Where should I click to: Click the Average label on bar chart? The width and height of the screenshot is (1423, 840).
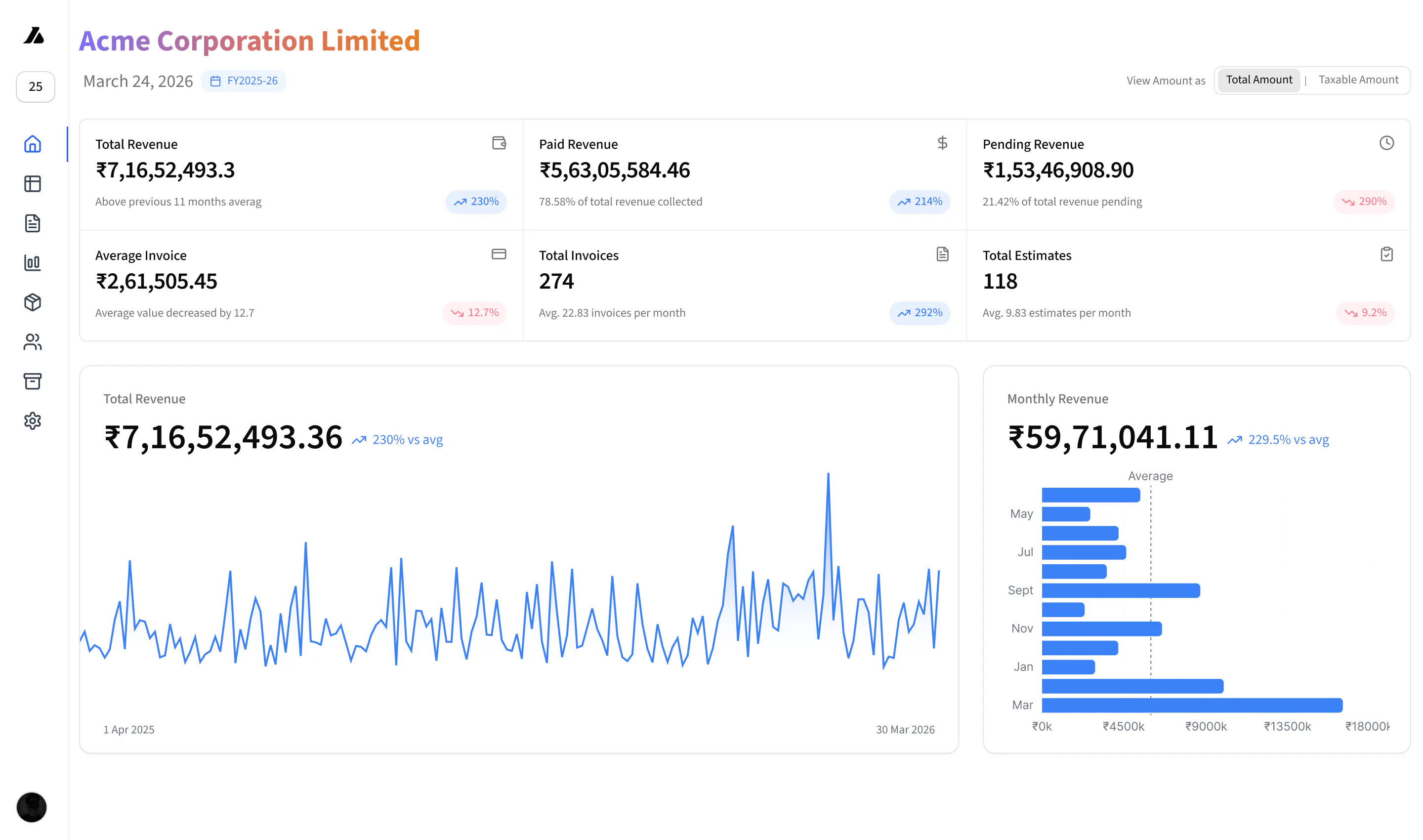coord(1150,476)
